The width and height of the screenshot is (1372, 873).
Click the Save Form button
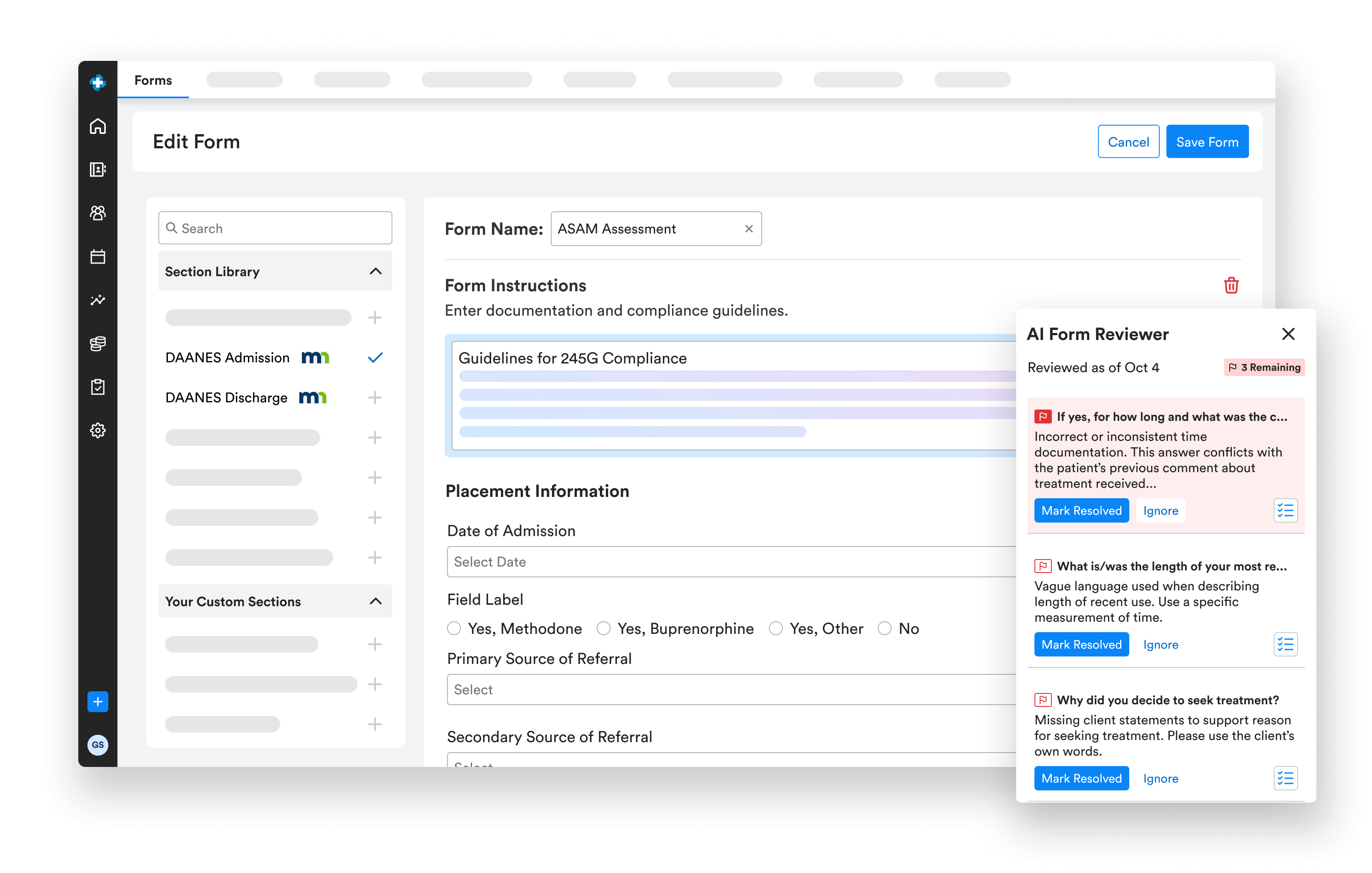(1207, 142)
